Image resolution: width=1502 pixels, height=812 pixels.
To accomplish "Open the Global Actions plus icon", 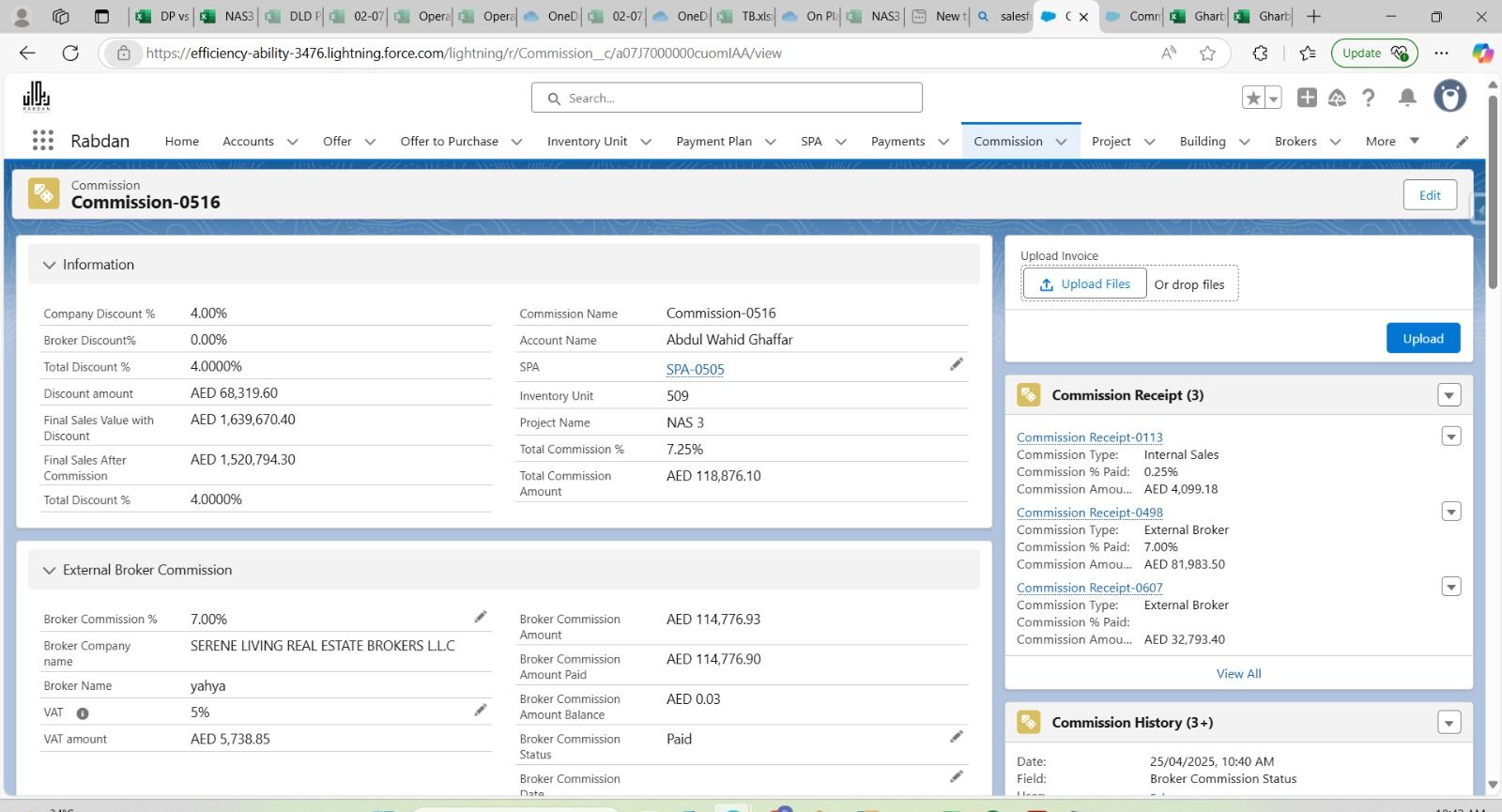I will coord(1307,98).
